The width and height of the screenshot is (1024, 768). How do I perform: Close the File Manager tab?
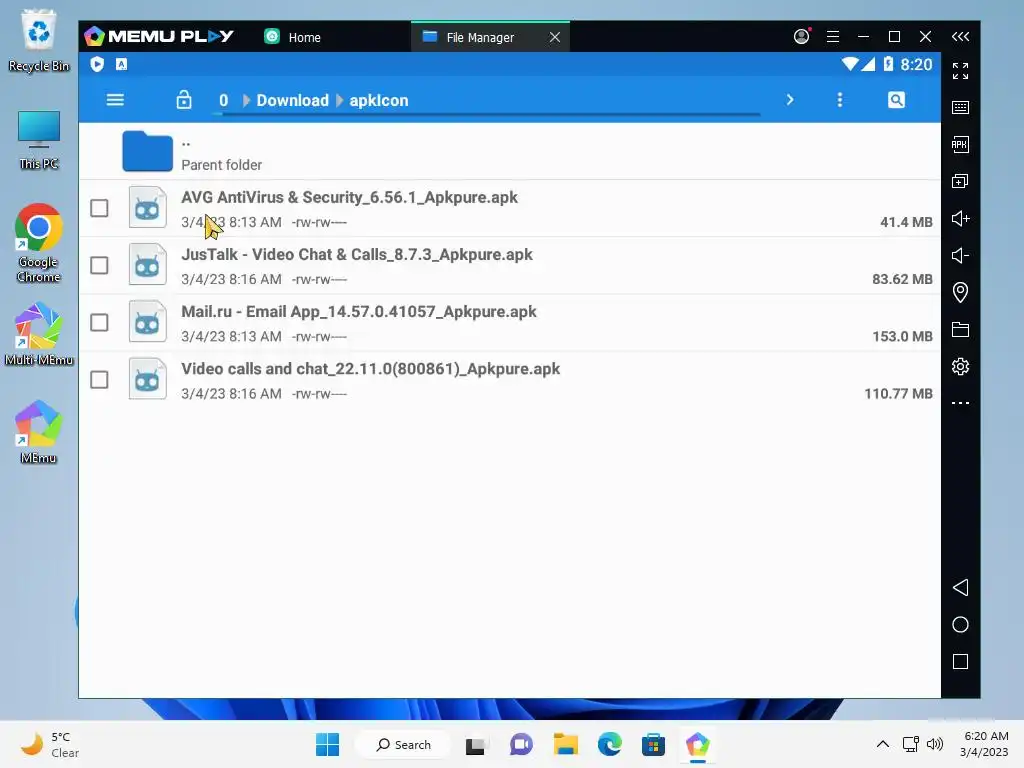pos(554,37)
